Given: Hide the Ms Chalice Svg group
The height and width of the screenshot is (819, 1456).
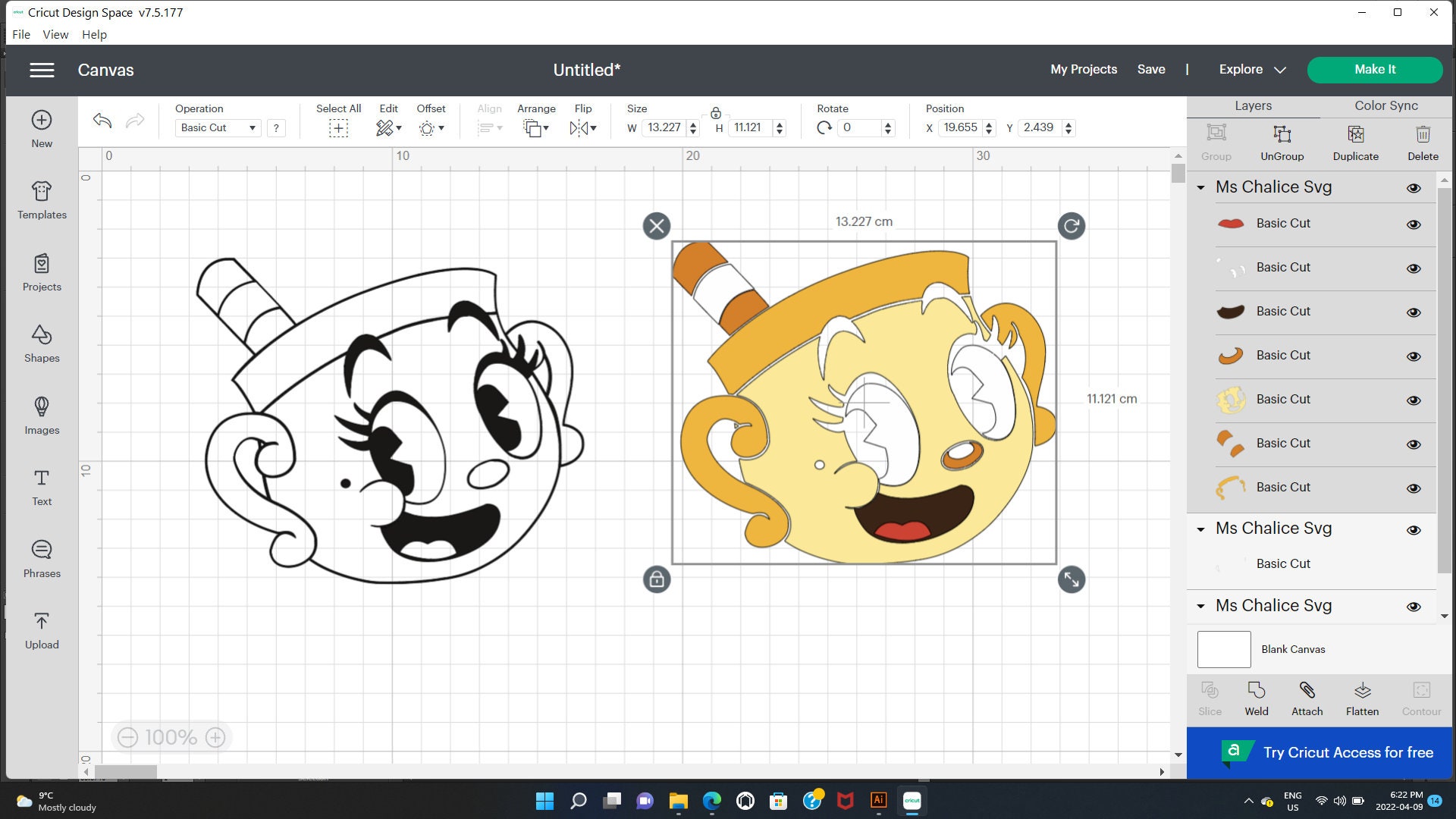Looking at the screenshot, I should pos(1414,188).
